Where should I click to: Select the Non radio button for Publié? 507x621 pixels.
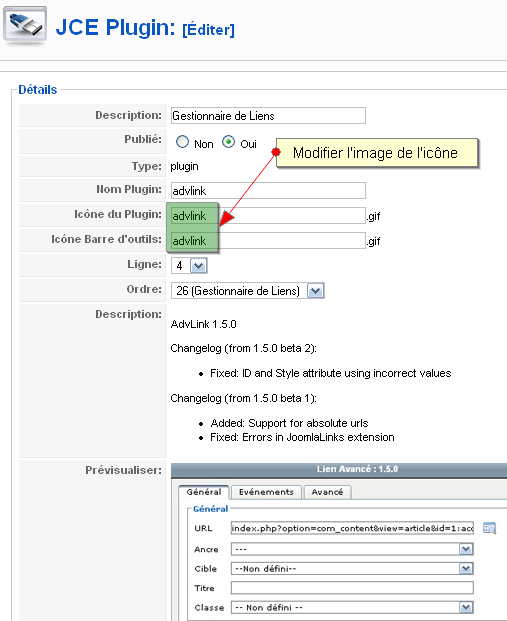[182, 142]
